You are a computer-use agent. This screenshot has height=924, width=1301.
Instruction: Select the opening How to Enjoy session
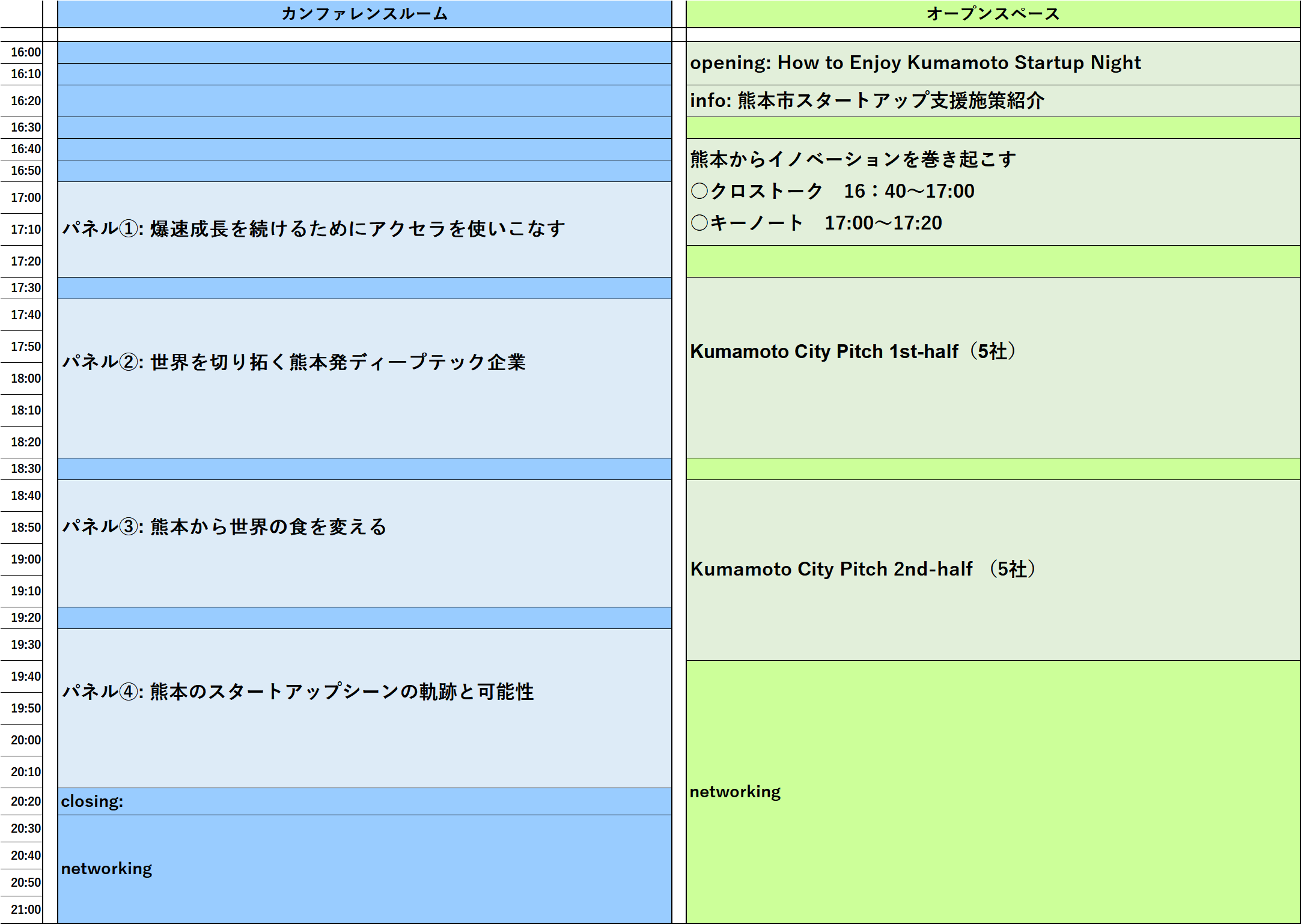pos(915,62)
